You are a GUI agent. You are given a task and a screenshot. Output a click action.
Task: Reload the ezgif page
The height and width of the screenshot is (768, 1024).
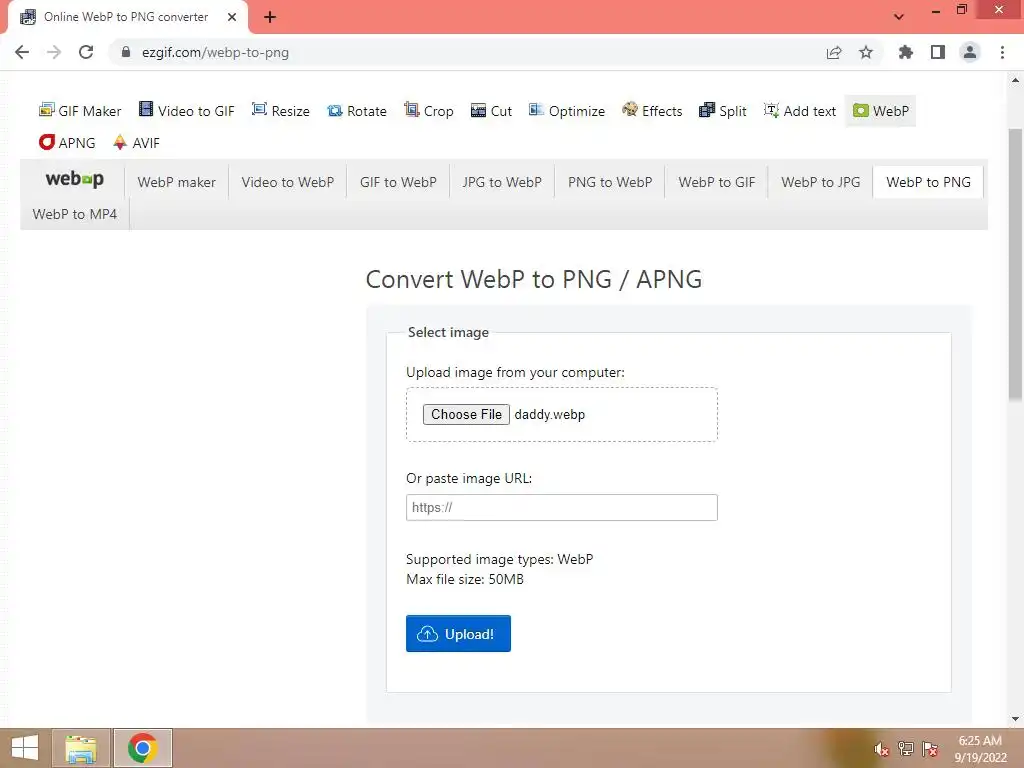[86, 52]
